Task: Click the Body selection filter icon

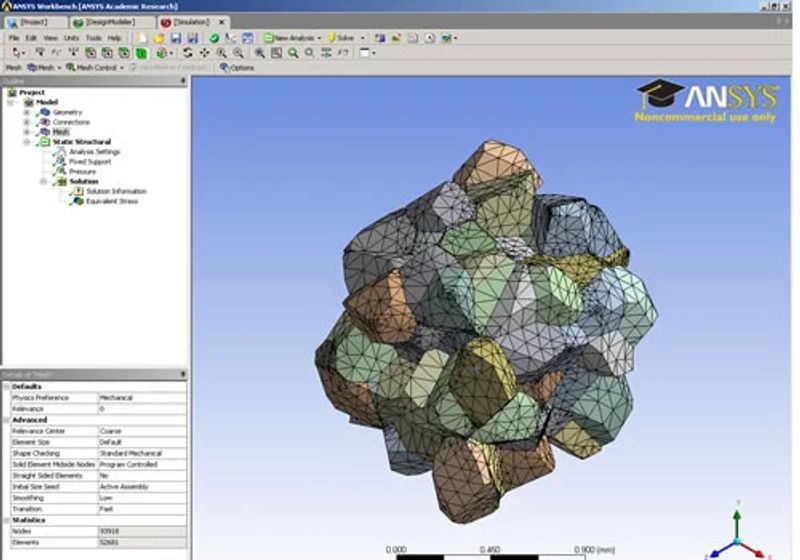Action: coord(141,53)
